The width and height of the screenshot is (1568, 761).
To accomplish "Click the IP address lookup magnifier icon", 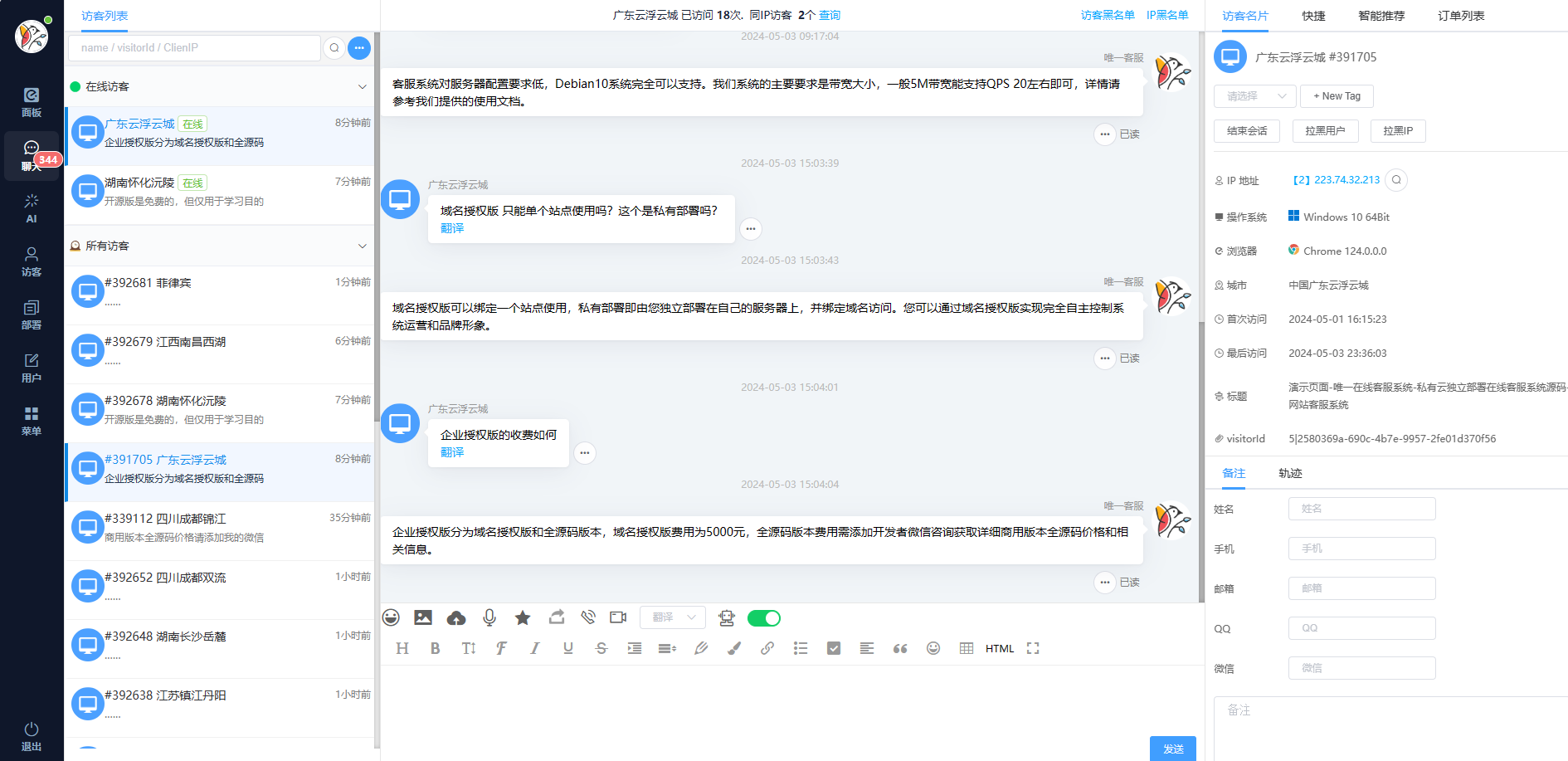I will tap(1396, 180).
